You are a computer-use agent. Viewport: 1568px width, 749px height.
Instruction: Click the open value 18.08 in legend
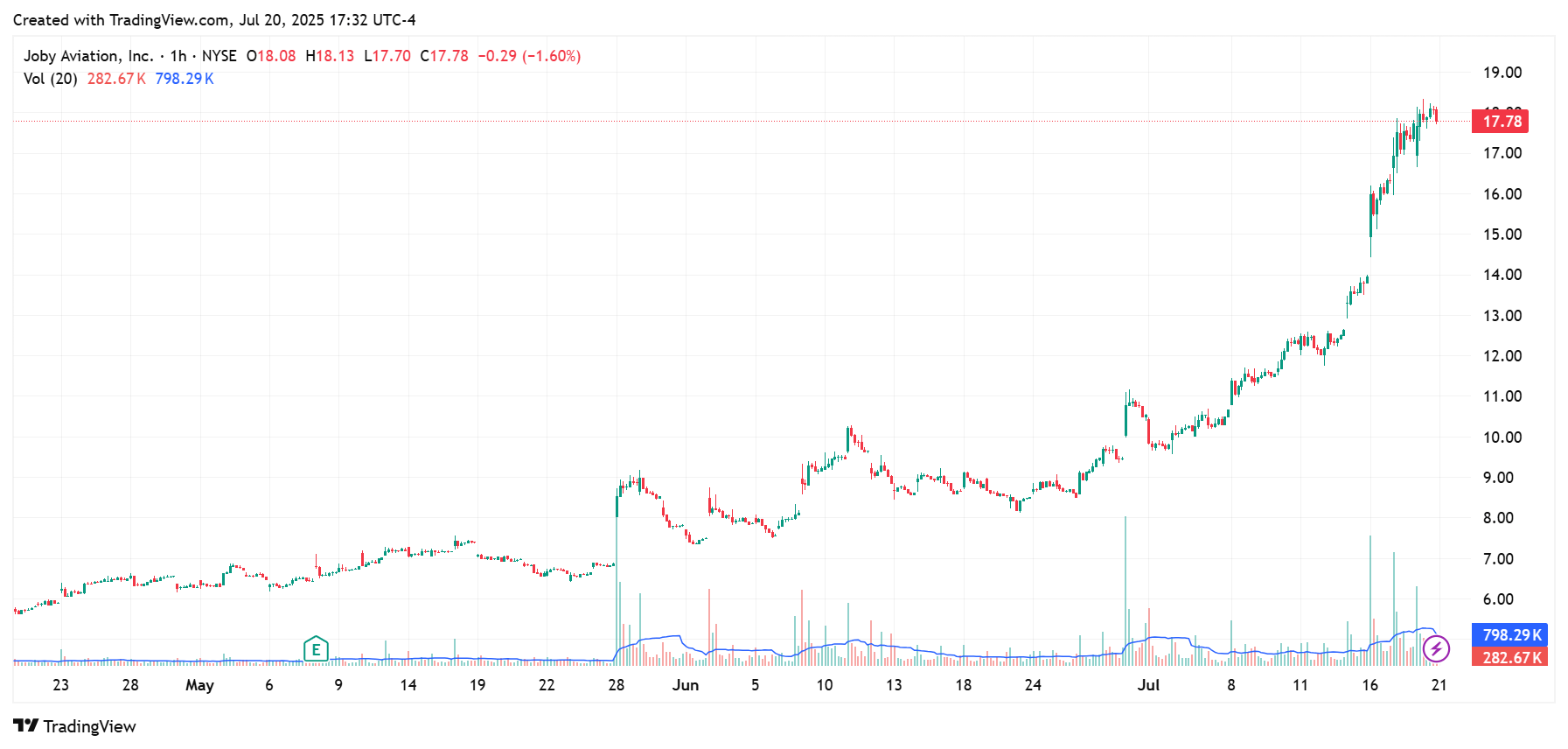click(276, 56)
